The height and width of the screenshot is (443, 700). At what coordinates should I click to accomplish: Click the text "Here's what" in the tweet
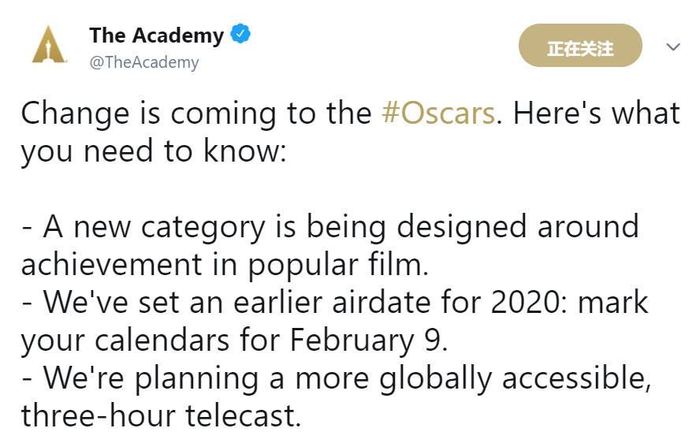tap(596, 113)
